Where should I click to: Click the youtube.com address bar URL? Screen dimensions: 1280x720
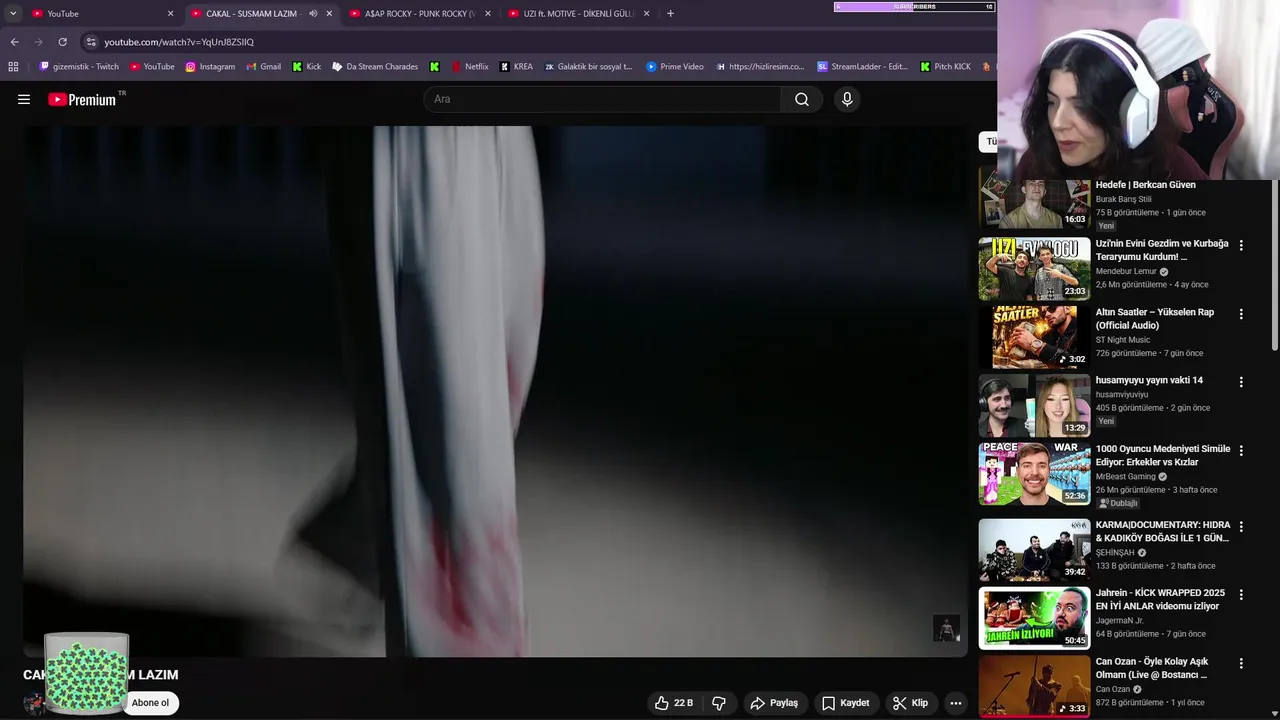coord(179,42)
